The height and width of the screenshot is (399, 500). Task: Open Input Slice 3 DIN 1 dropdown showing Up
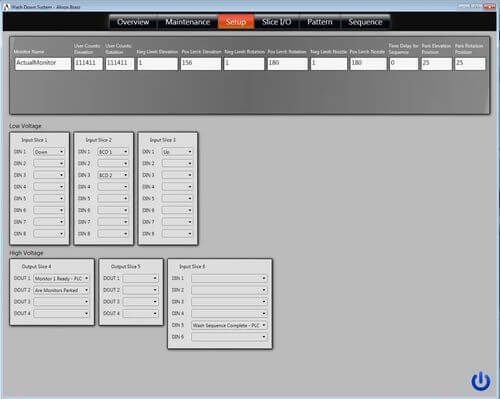177,152
